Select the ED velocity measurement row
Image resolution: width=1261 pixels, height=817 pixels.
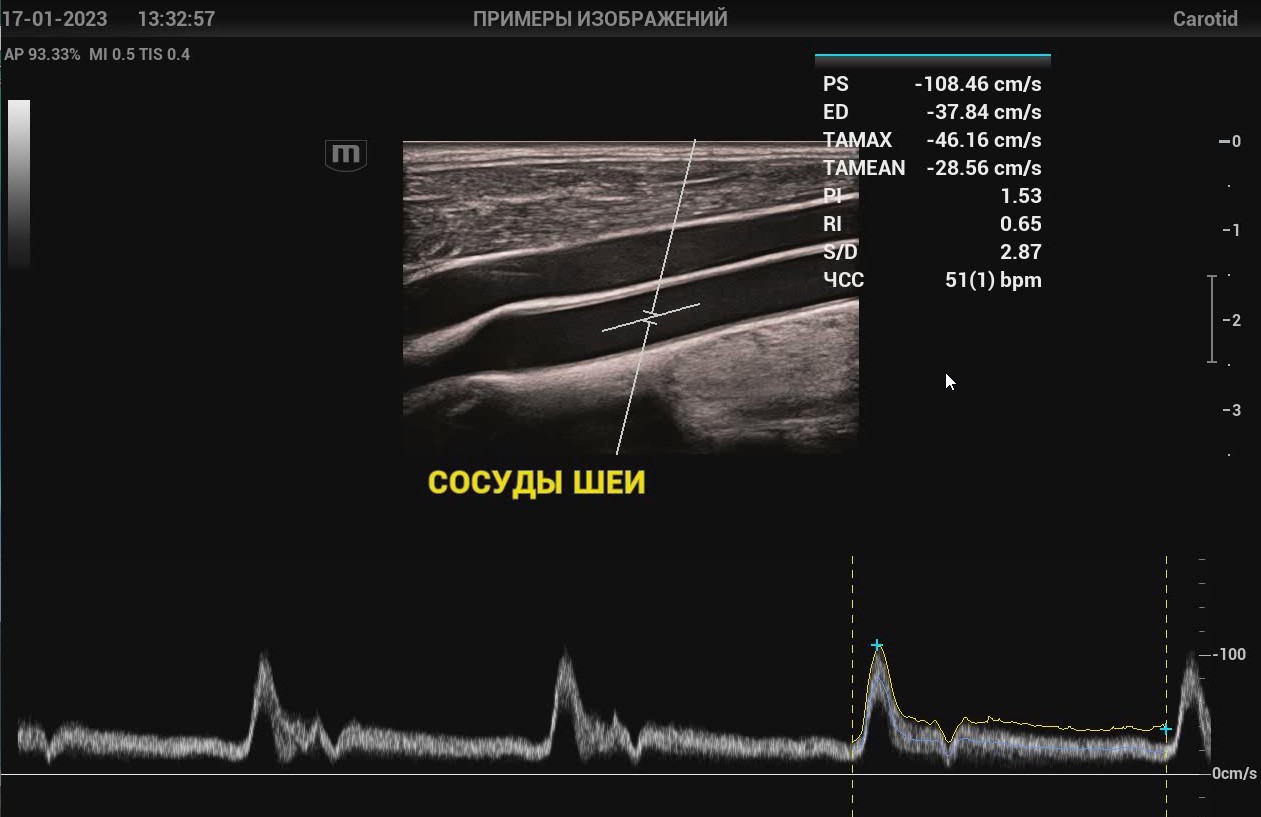[x=932, y=112]
